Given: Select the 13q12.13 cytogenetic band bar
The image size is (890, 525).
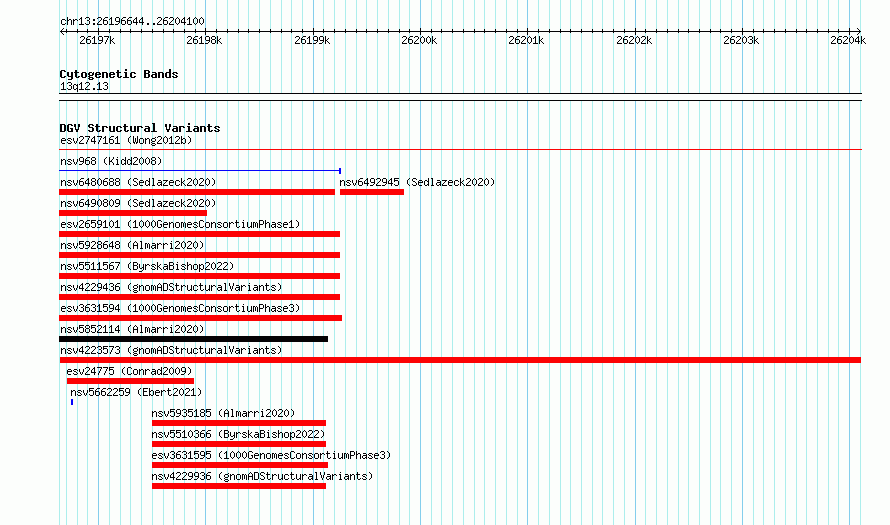Looking at the screenshot, I should click(460, 97).
